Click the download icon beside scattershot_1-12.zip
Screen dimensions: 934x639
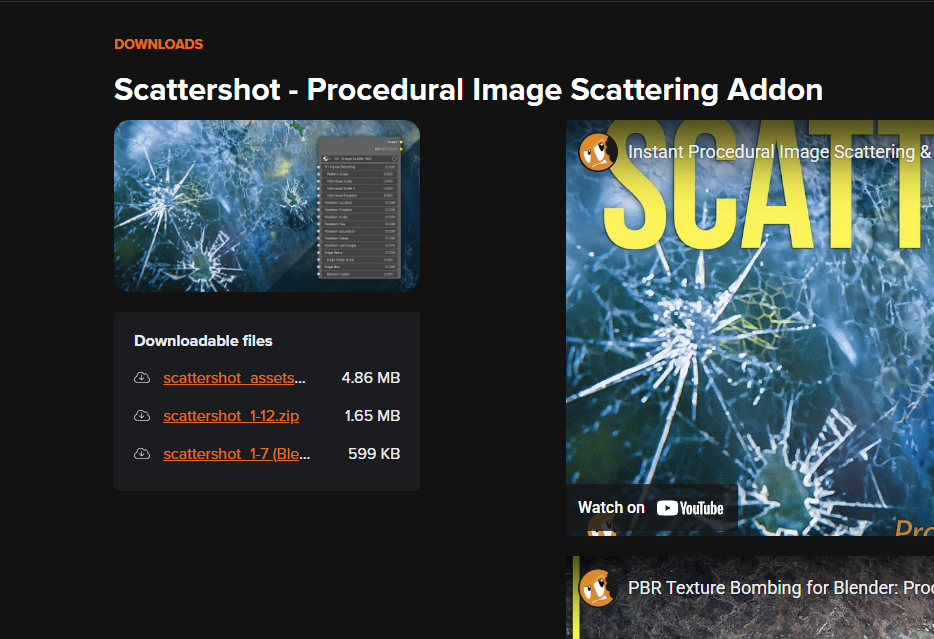click(142, 416)
